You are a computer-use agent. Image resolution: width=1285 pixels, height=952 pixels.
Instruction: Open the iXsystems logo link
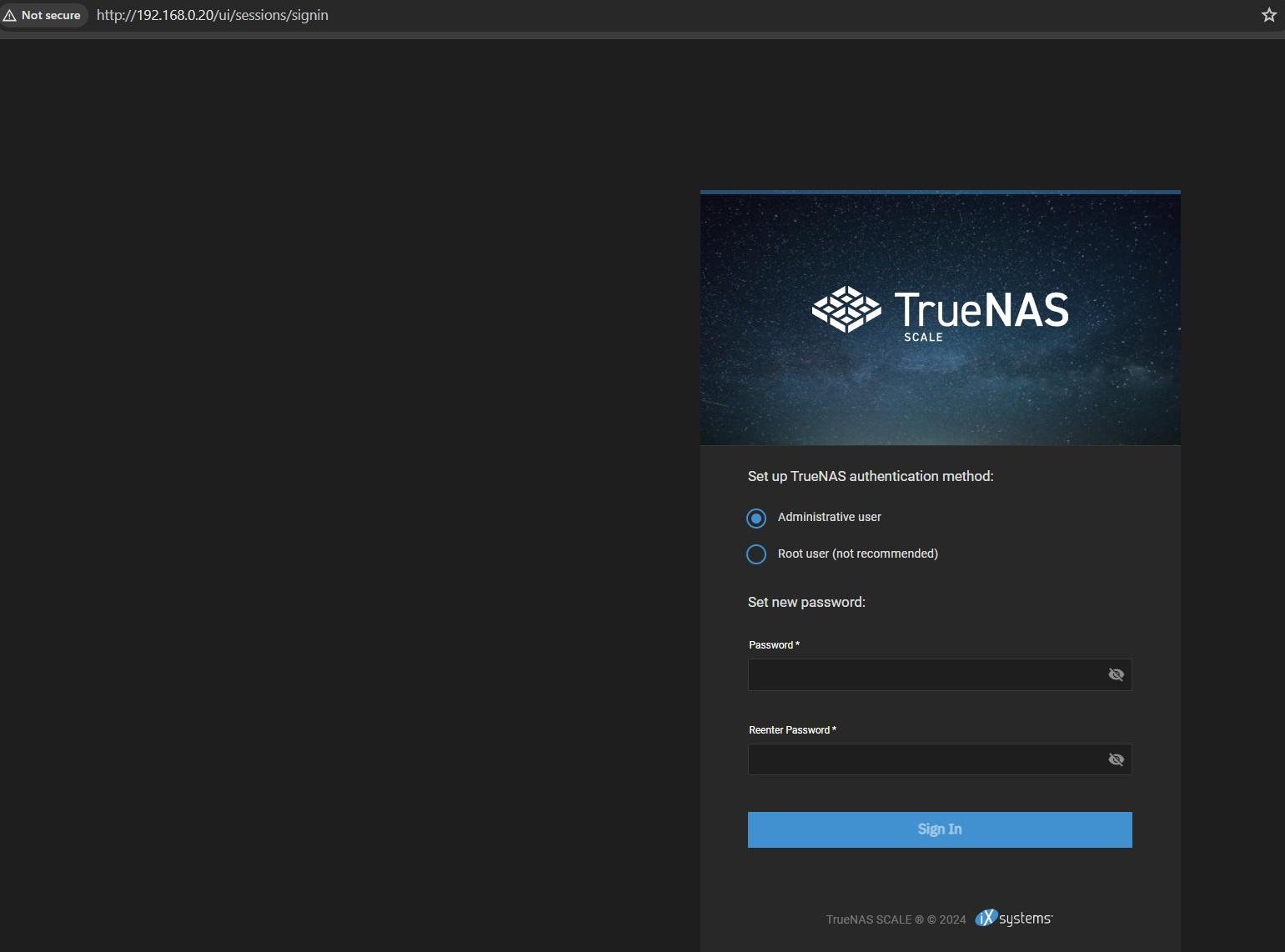[1013, 918]
